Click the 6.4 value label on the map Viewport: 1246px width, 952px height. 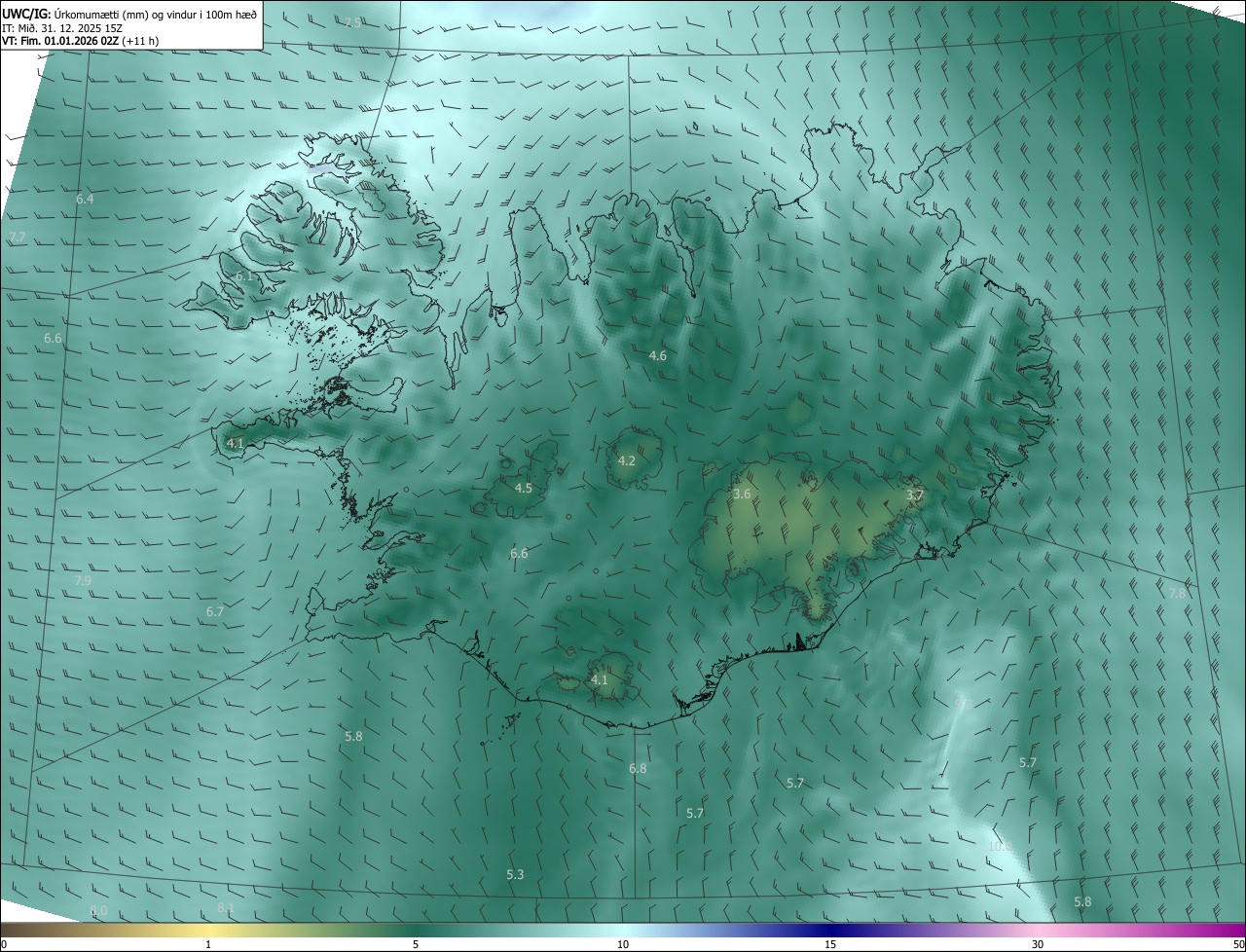point(85,199)
